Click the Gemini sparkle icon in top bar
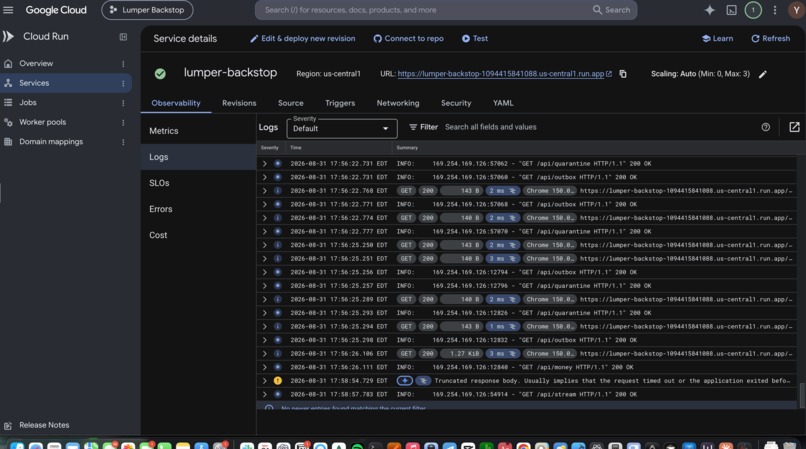 tap(709, 10)
